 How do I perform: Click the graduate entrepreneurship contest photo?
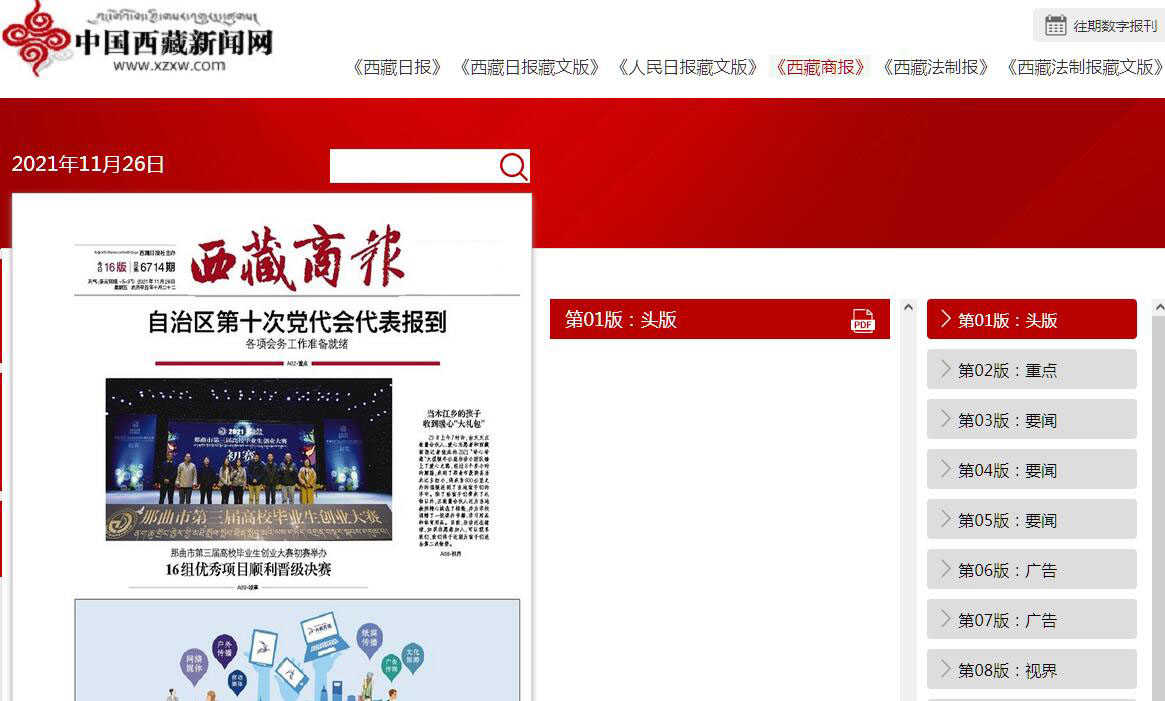coord(249,460)
